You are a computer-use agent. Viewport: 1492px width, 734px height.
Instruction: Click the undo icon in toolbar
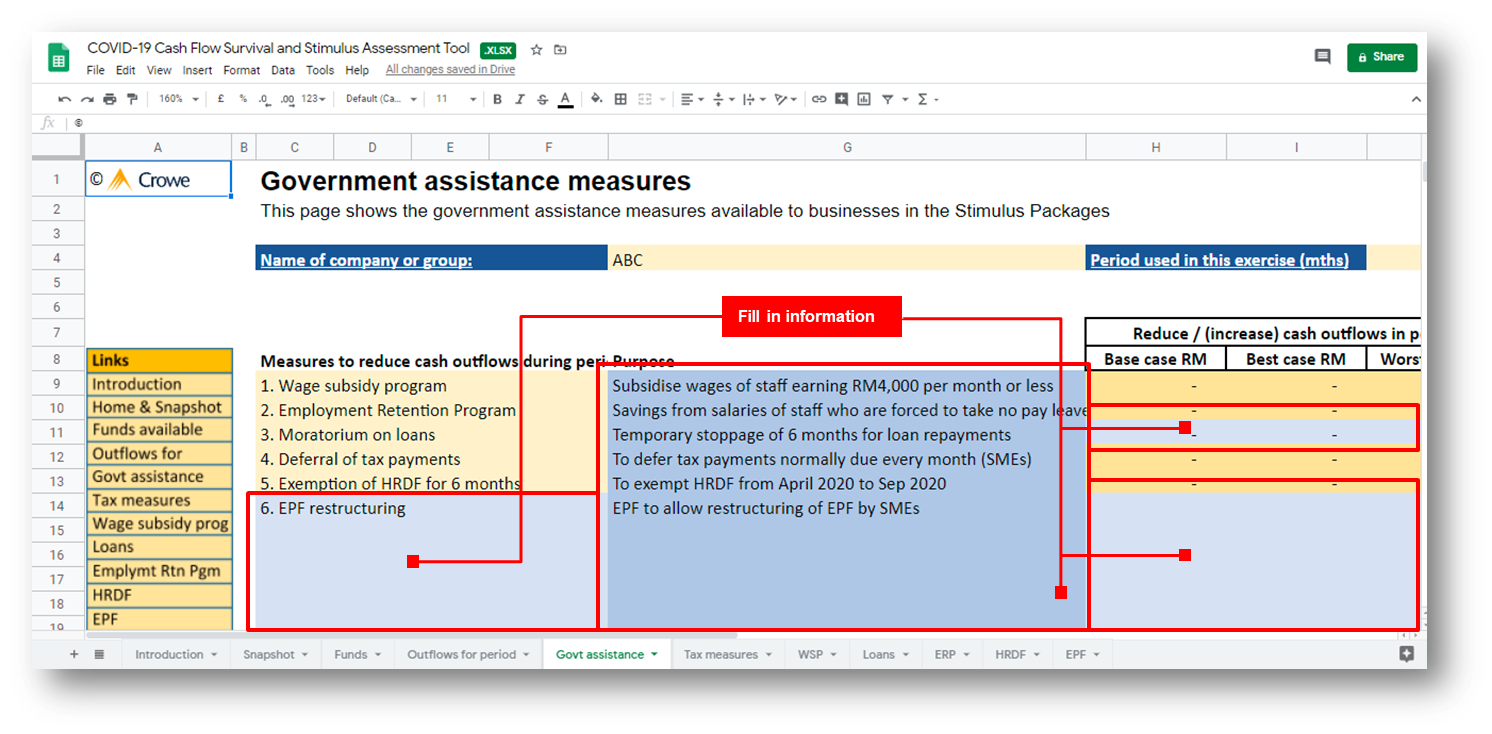pyautogui.click(x=65, y=99)
